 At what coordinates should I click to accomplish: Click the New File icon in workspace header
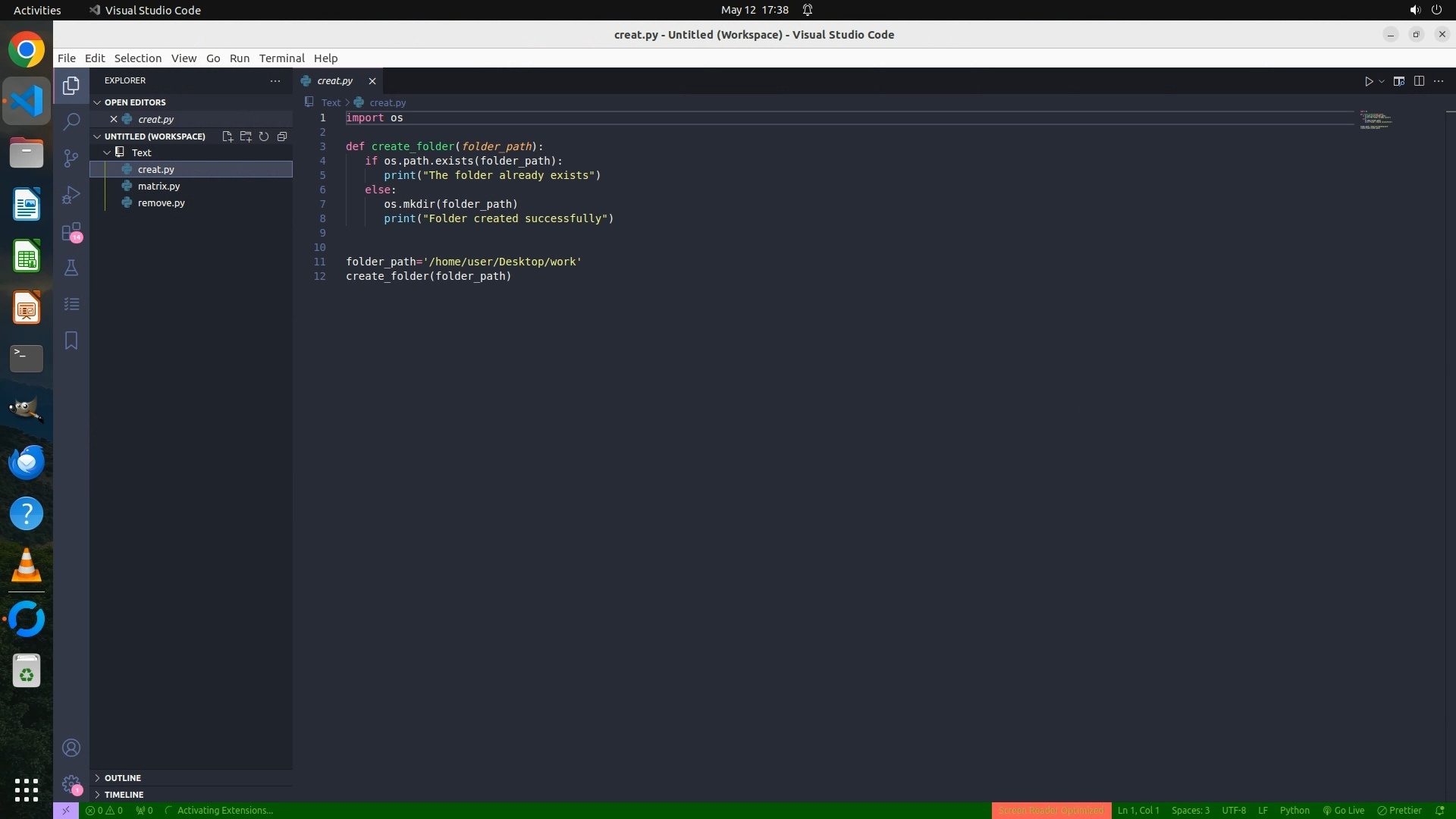pos(227,136)
